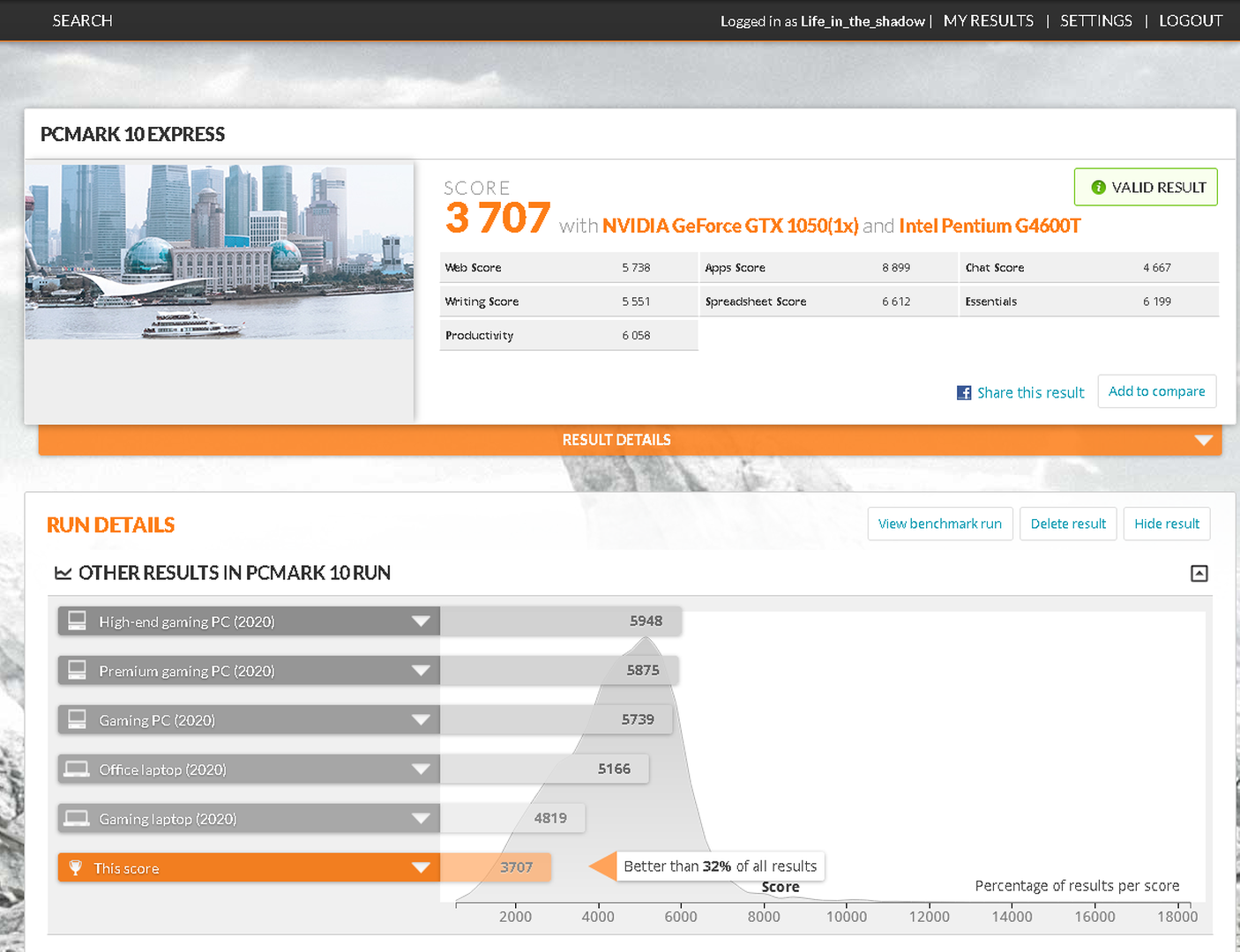Click the laptop icon on Gaming laptop row

[x=77, y=818]
